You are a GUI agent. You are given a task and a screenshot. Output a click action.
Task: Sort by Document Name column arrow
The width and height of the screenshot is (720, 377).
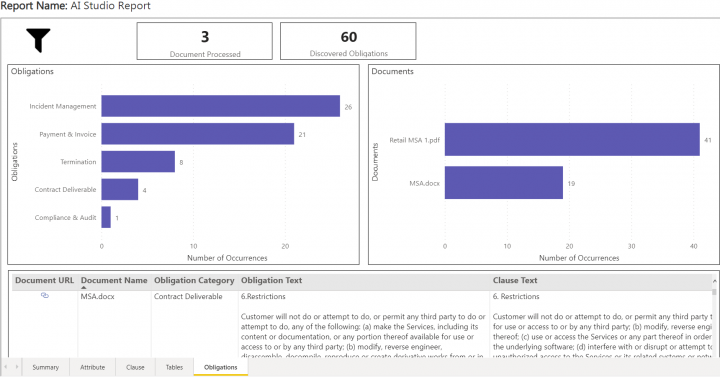(x=84, y=287)
